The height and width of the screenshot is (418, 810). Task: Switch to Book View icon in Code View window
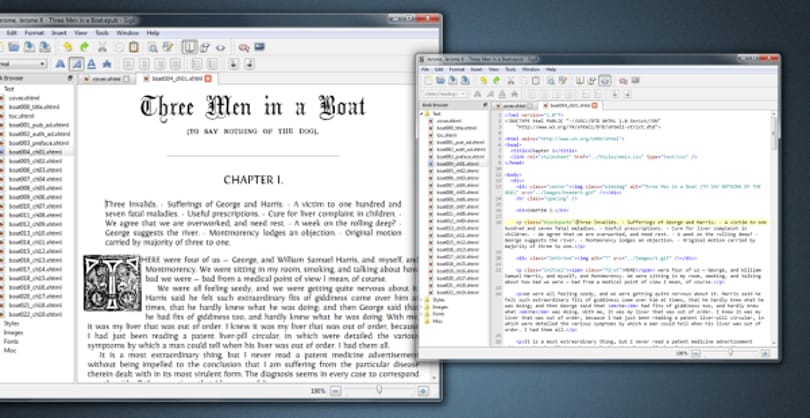[580, 81]
